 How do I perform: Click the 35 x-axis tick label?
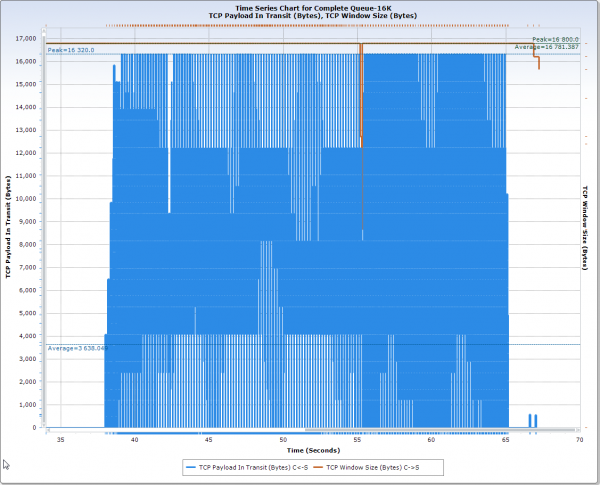pyautogui.click(x=60, y=439)
